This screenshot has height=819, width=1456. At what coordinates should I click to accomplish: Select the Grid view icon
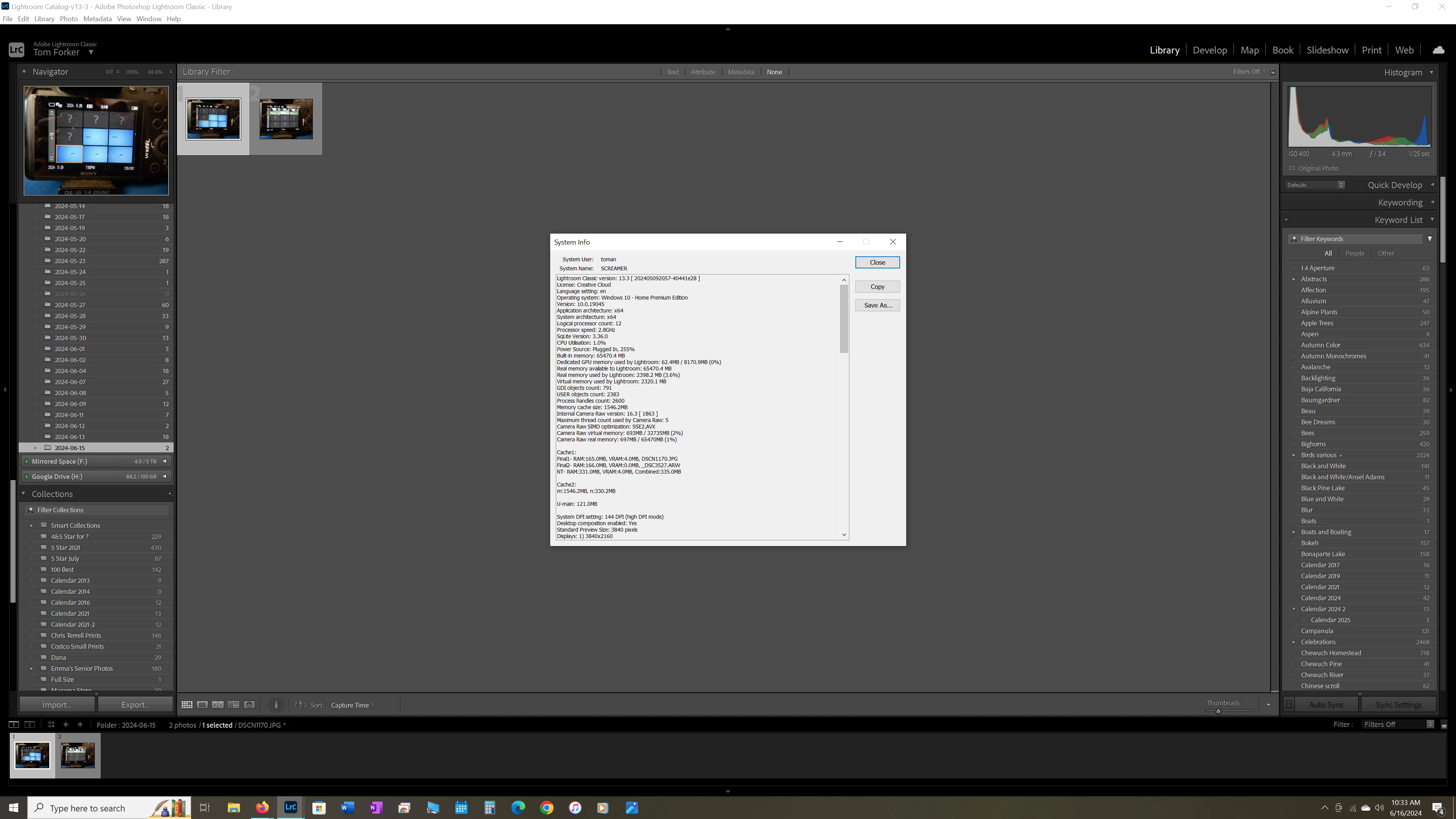tap(187, 705)
